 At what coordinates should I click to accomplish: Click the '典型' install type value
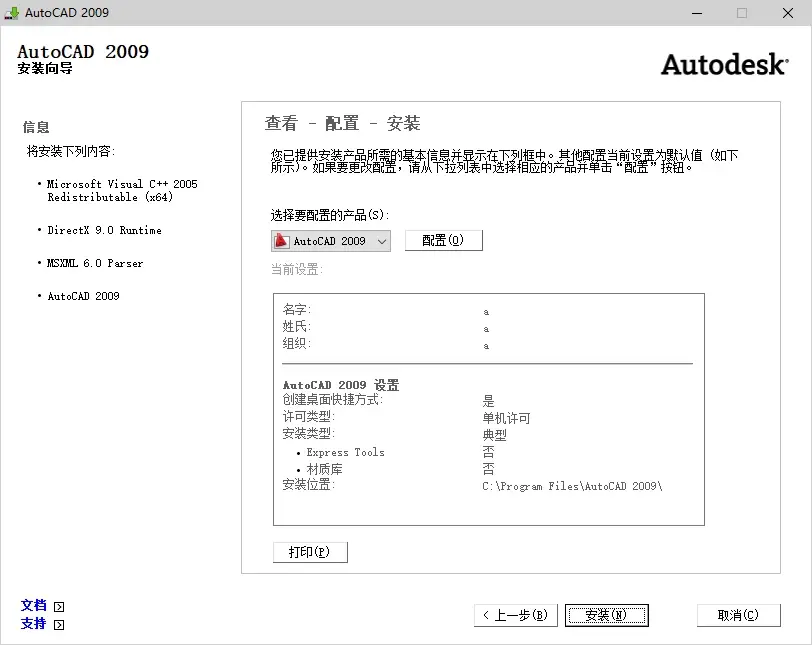(495, 435)
